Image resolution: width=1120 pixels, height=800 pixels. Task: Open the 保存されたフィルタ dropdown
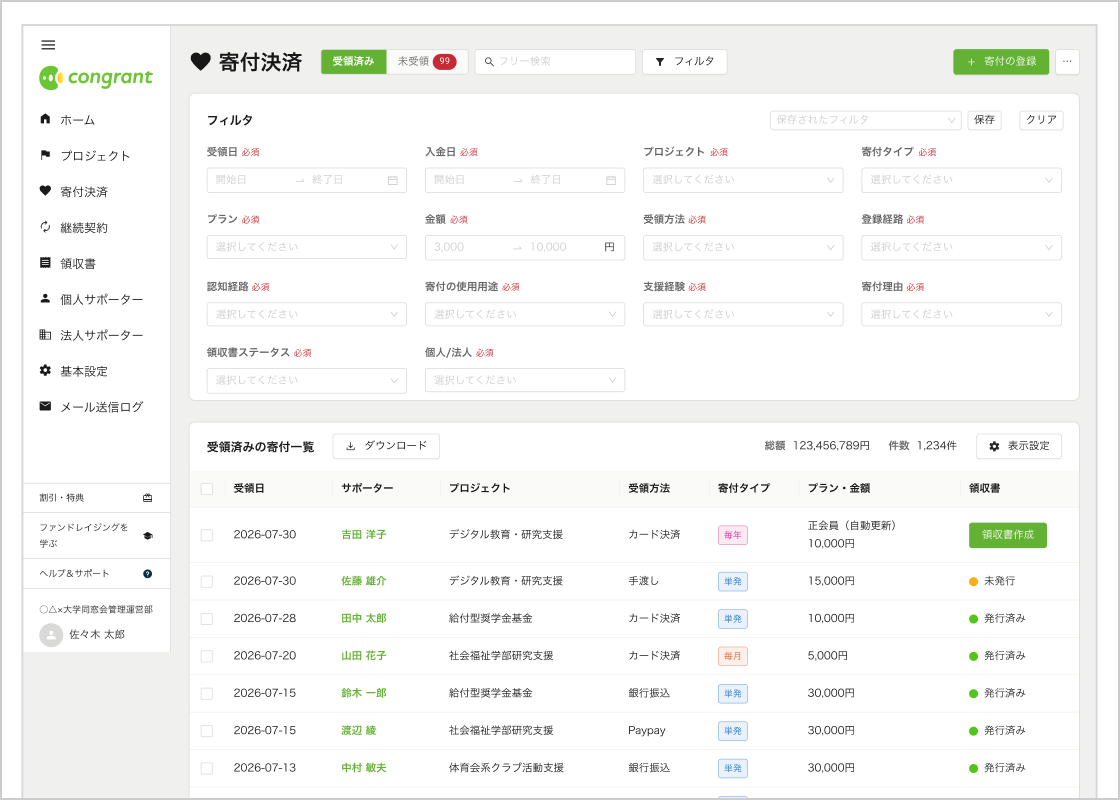coord(866,120)
